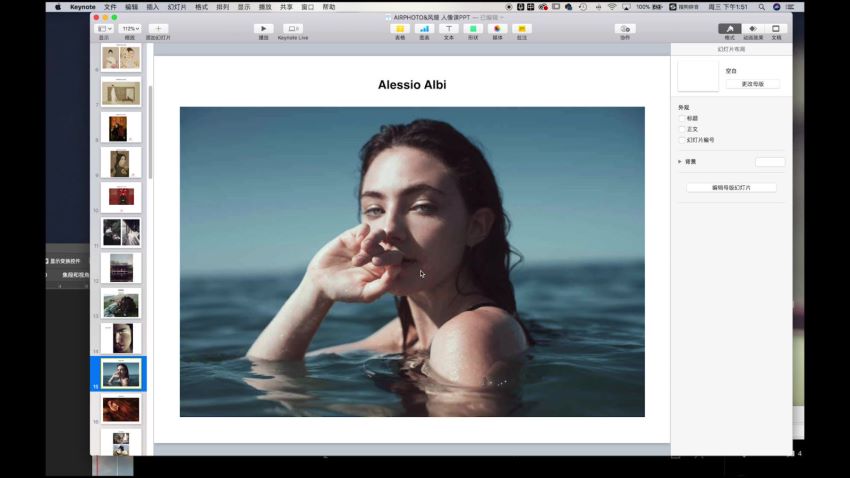Screen dimensions: 850x478
Task: Click the Siri icon in menu bar
Action: click(x=776, y=7)
